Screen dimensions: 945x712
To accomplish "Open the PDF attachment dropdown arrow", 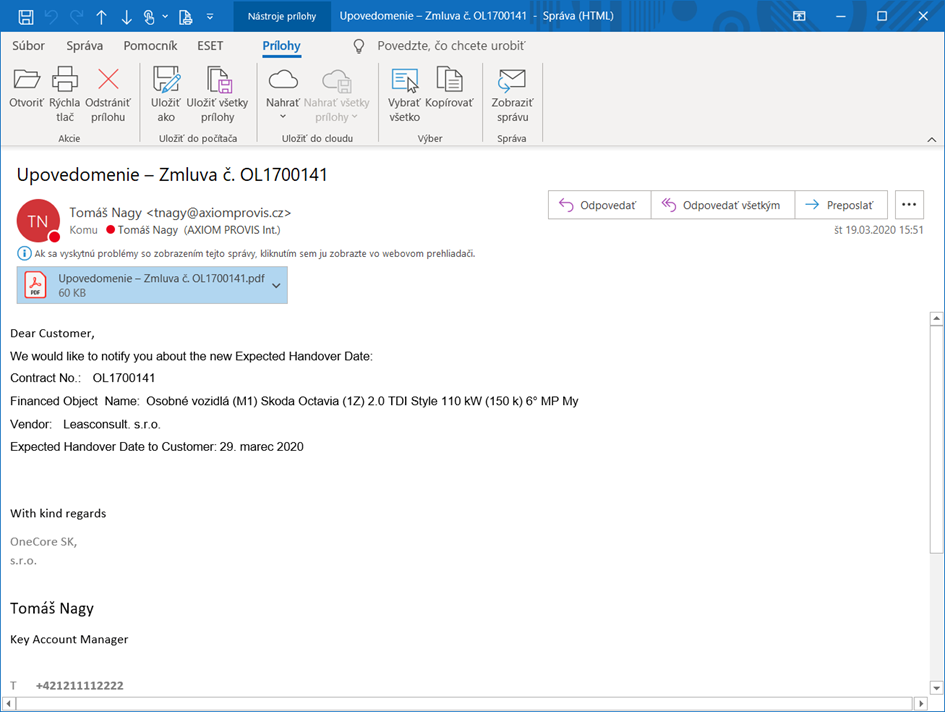I will click(x=277, y=286).
